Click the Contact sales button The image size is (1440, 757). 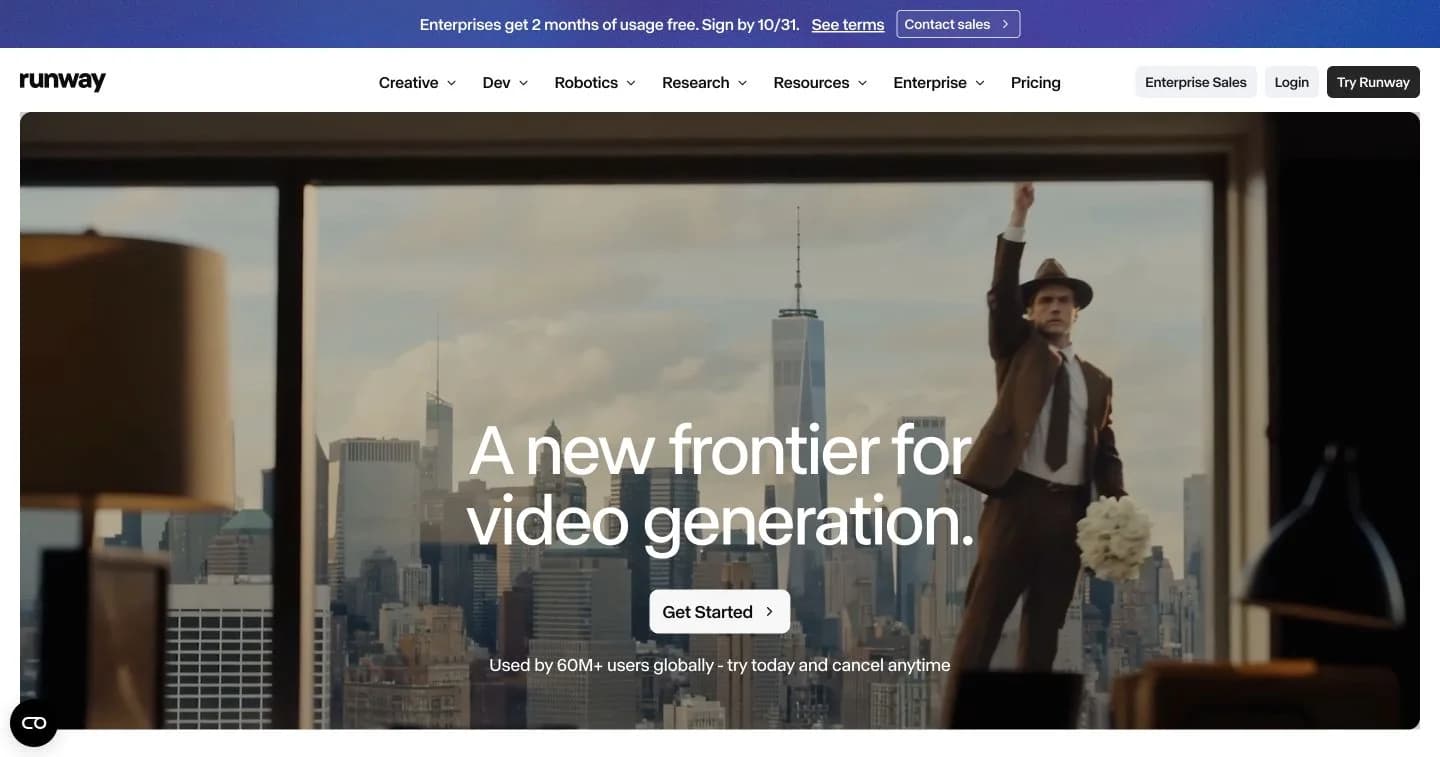coord(958,24)
